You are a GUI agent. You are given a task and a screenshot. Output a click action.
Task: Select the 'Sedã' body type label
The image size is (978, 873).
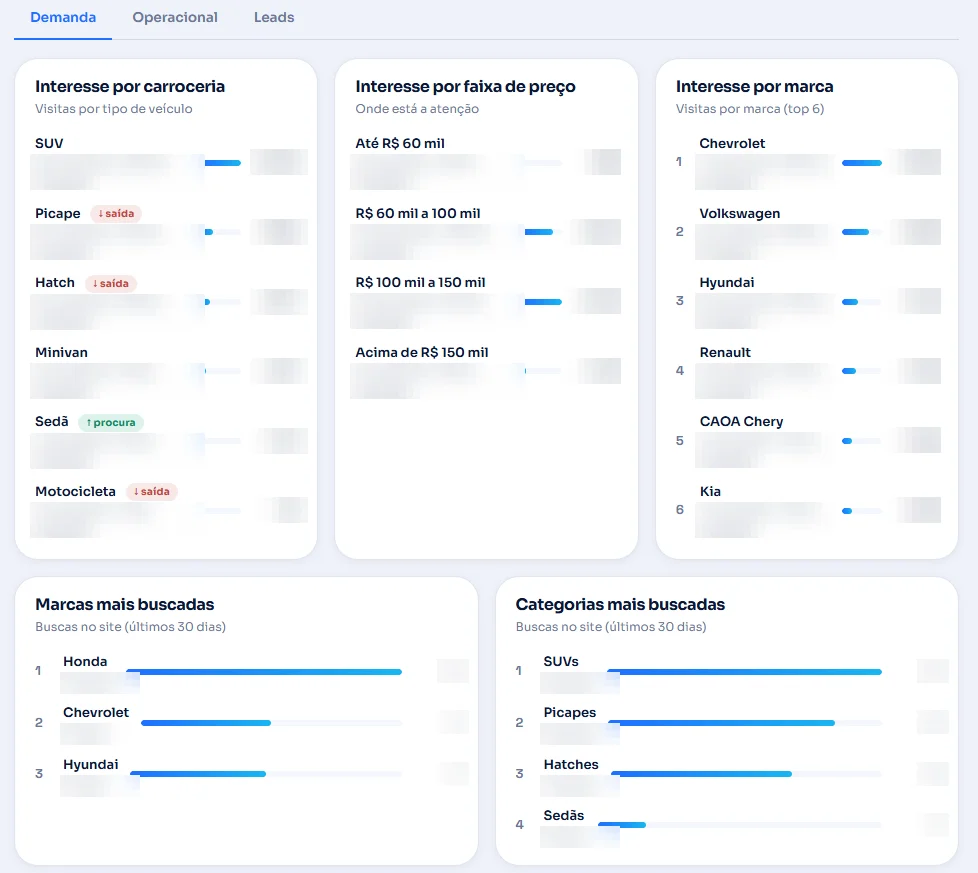pyautogui.click(x=52, y=422)
